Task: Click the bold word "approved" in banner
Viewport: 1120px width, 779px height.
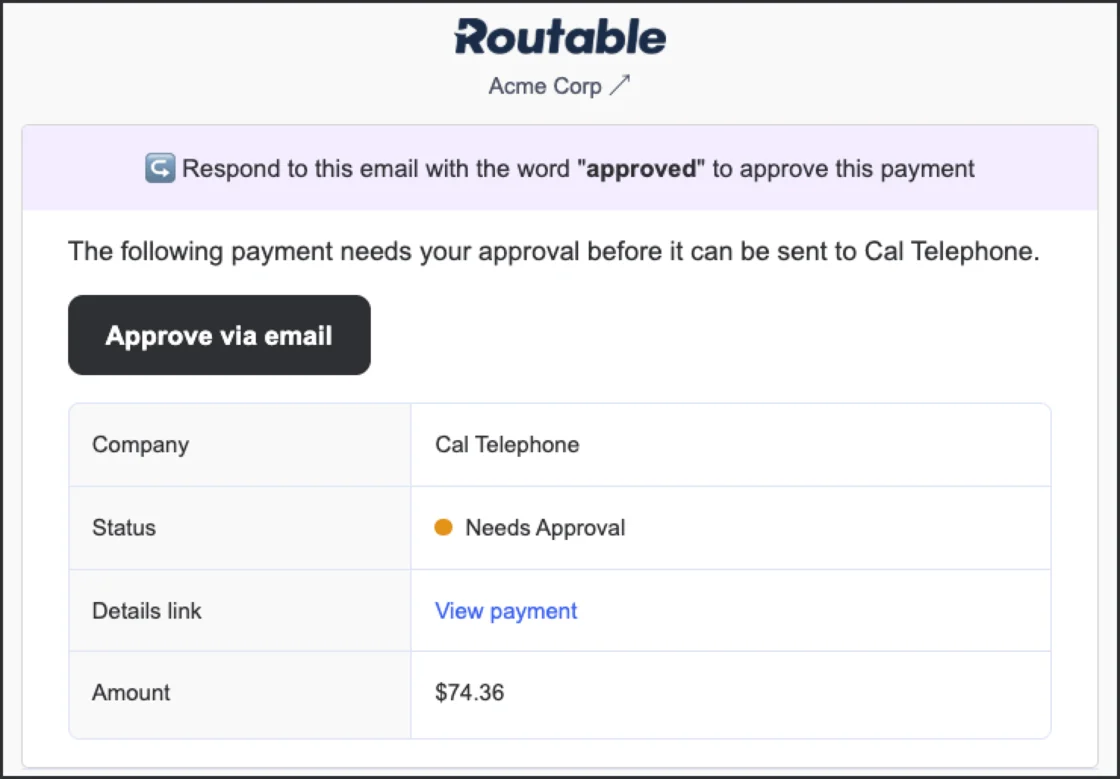Action: click(641, 168)
